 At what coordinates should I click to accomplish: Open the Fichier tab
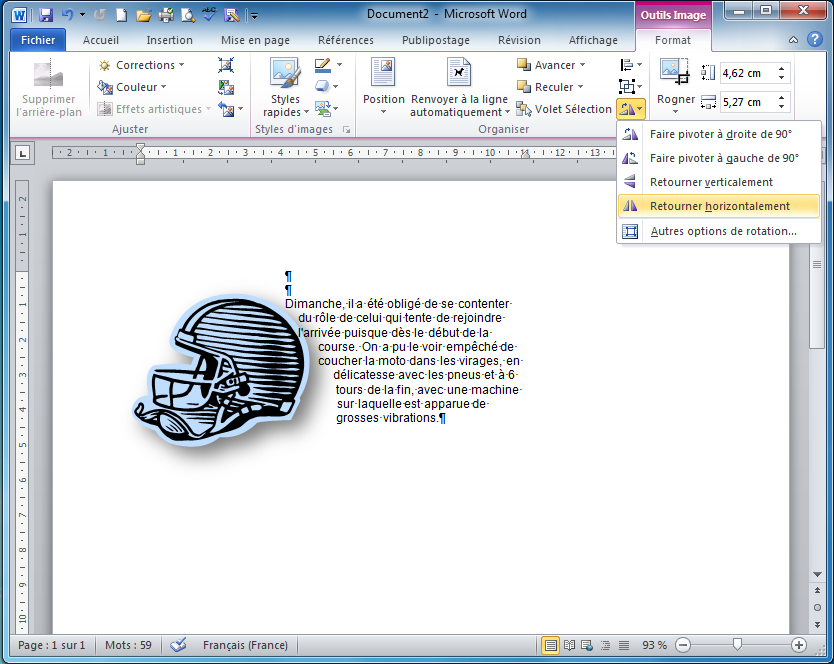click(38, 40)
